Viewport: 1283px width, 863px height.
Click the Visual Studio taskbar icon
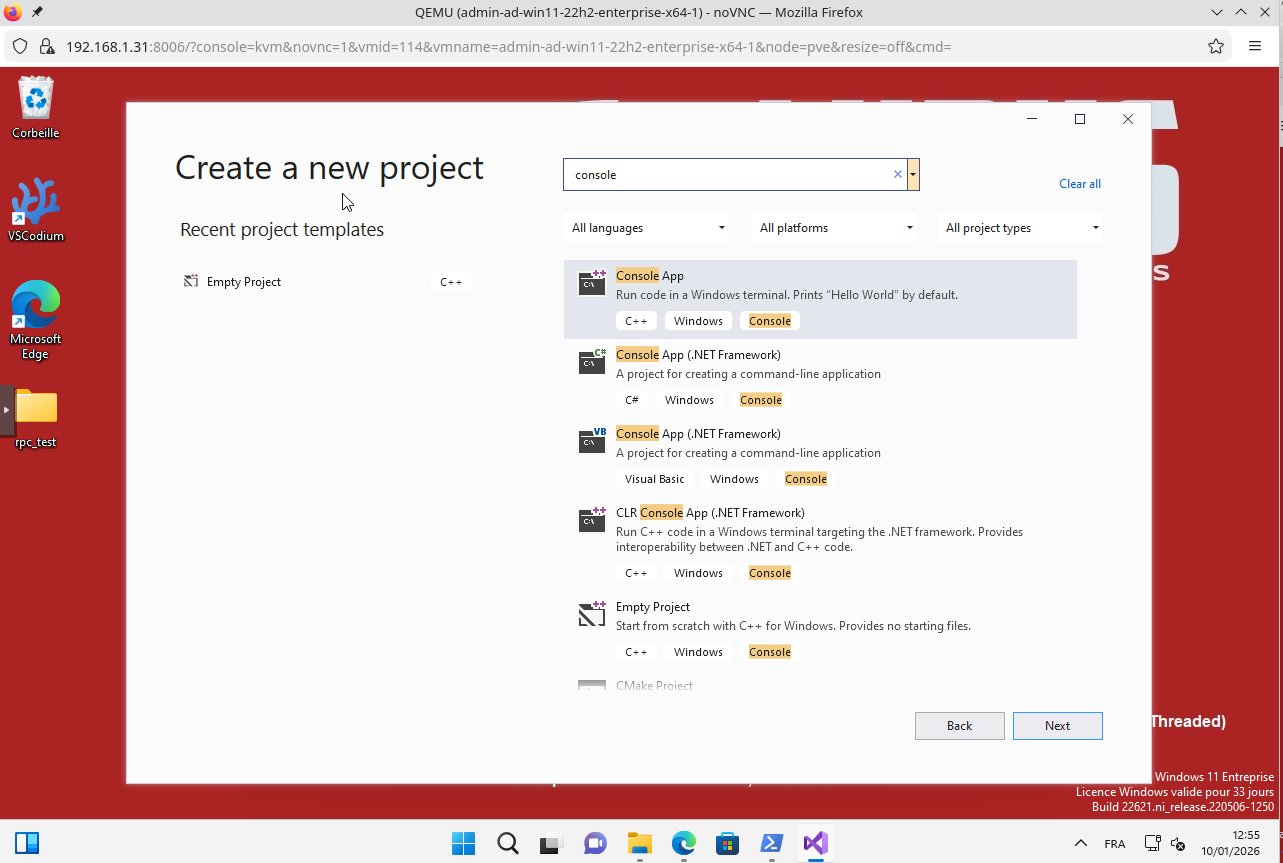815,843
